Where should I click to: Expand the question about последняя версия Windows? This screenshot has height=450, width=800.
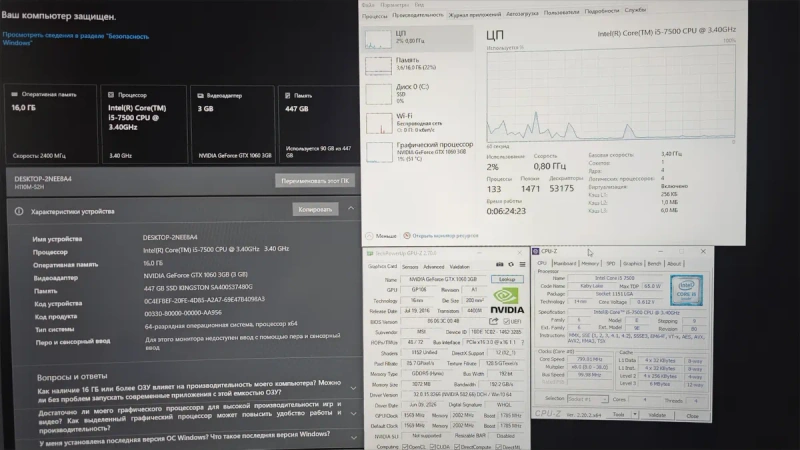pyautogui.click(x=353, y=437)
